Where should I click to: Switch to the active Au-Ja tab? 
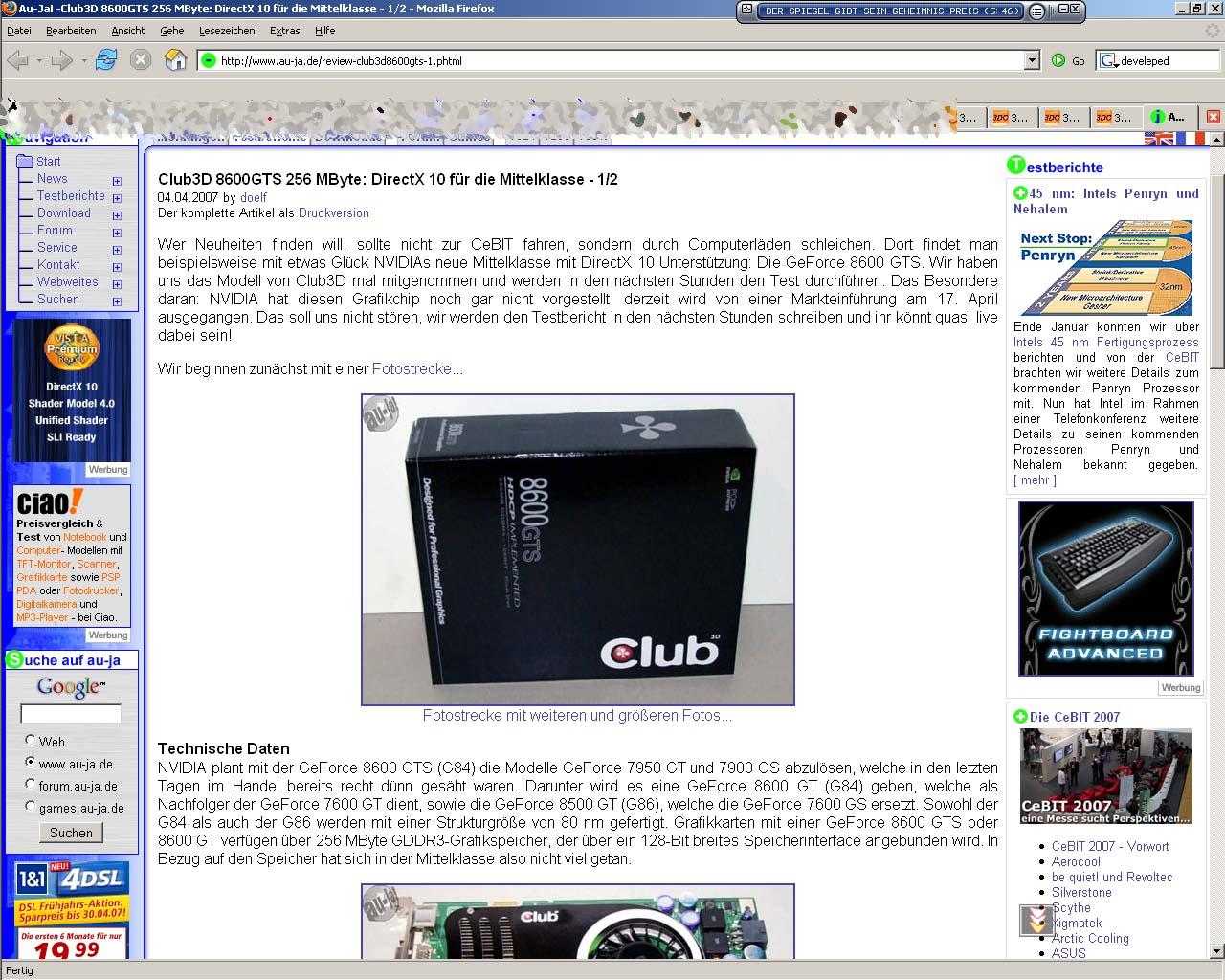click(1170, 117)
